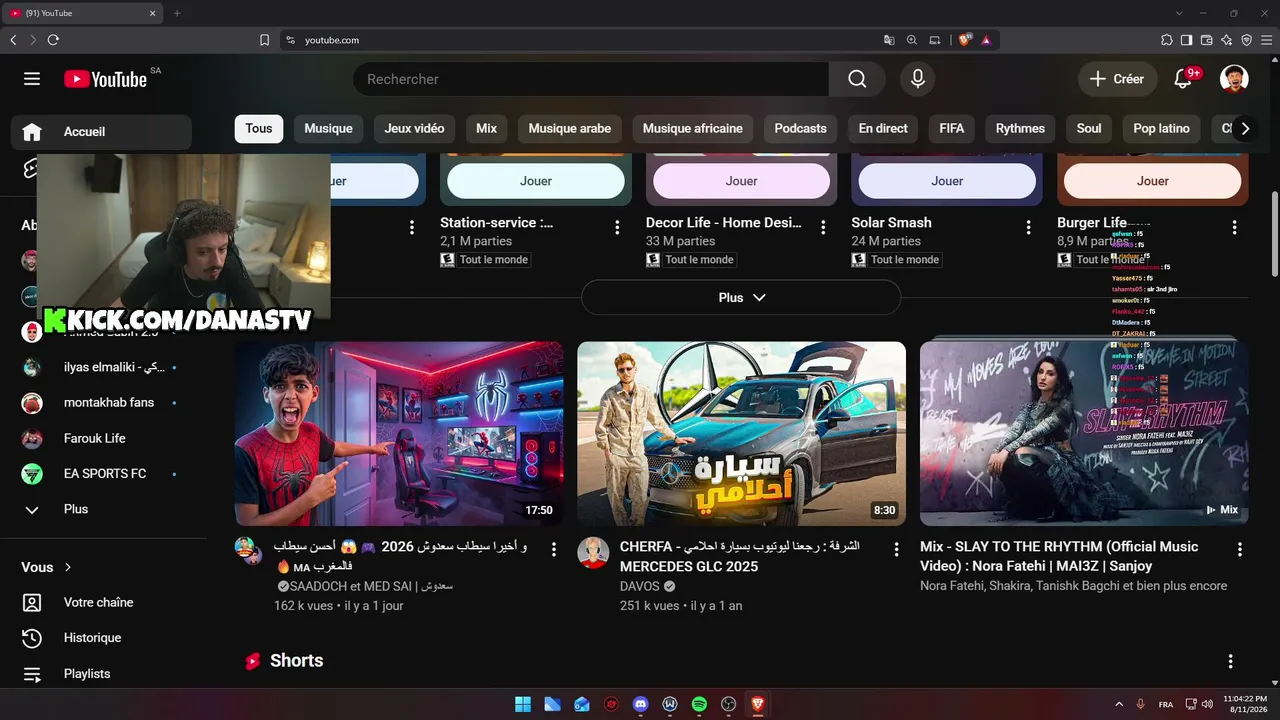Open a new browser tab
The height and width of the screenshot is (720, 1280).
177,13
